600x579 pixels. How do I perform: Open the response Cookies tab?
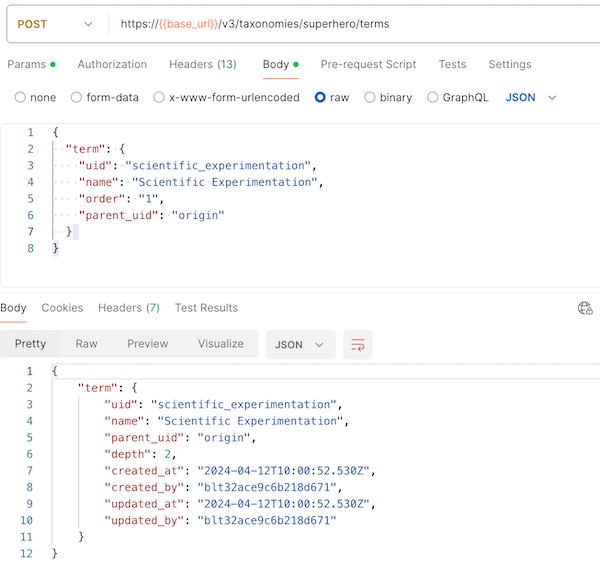coord(62,308)
